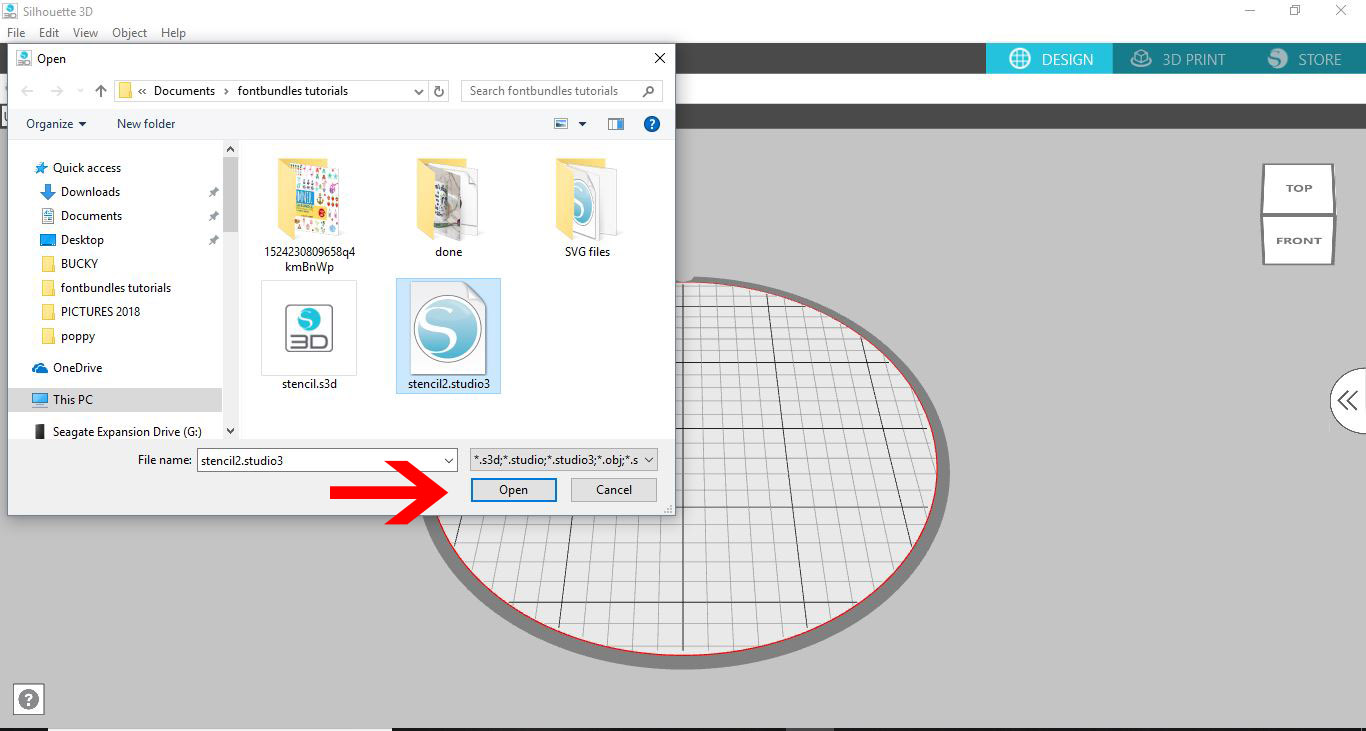Select the done folder
The height and width of the screenshot is (731, 1366).
point(449,207)
